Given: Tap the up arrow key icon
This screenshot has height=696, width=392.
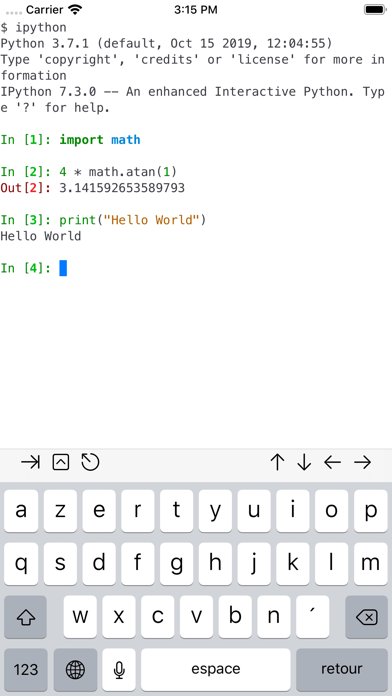Looking at the screenshot, I should (277, 463).
